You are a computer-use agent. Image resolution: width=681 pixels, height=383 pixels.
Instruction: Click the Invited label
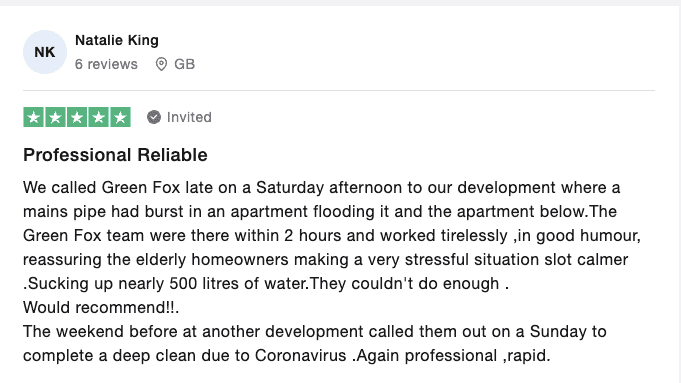[x=189, y=117]
